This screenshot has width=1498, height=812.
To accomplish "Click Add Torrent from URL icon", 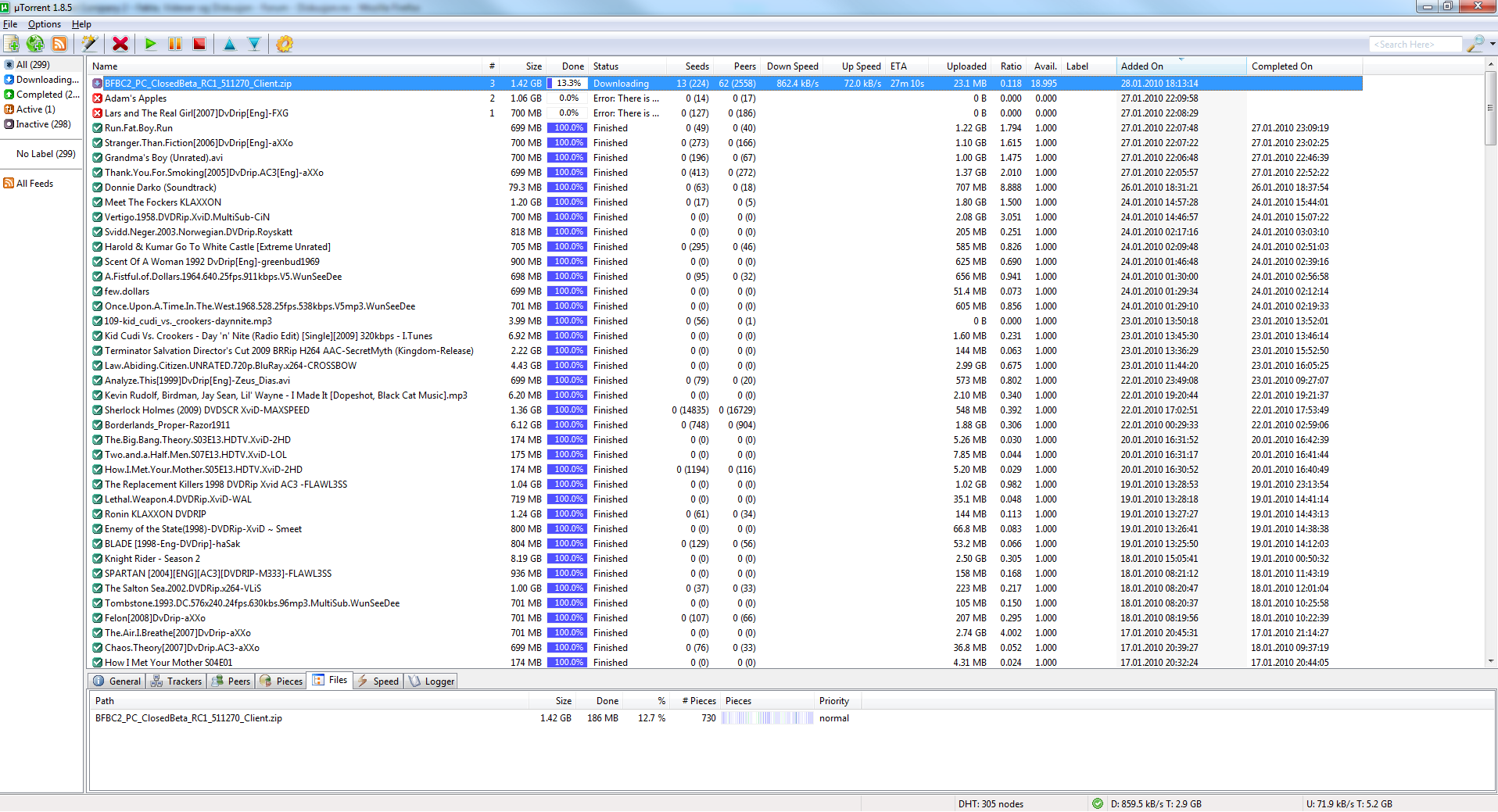I will point(35,44).
